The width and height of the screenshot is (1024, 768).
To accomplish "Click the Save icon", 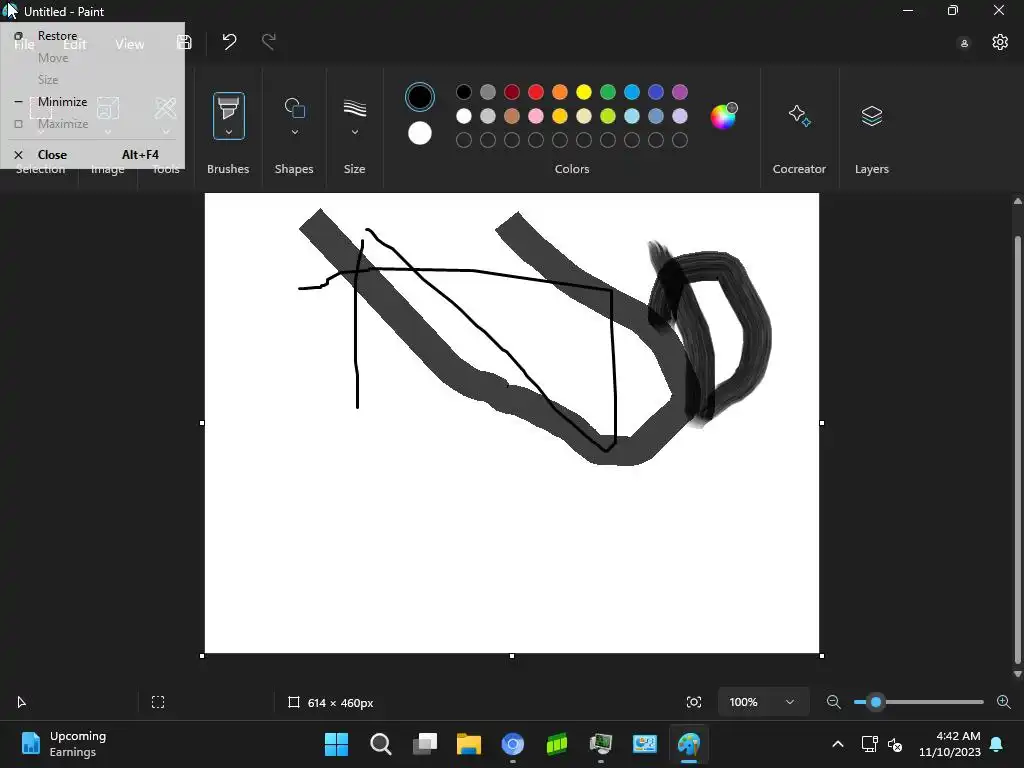I will [184, 42].
